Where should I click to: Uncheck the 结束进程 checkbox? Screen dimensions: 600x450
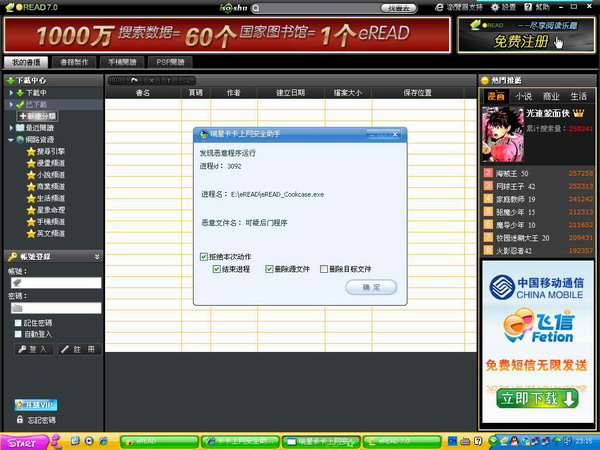click(x=217, y=269)
